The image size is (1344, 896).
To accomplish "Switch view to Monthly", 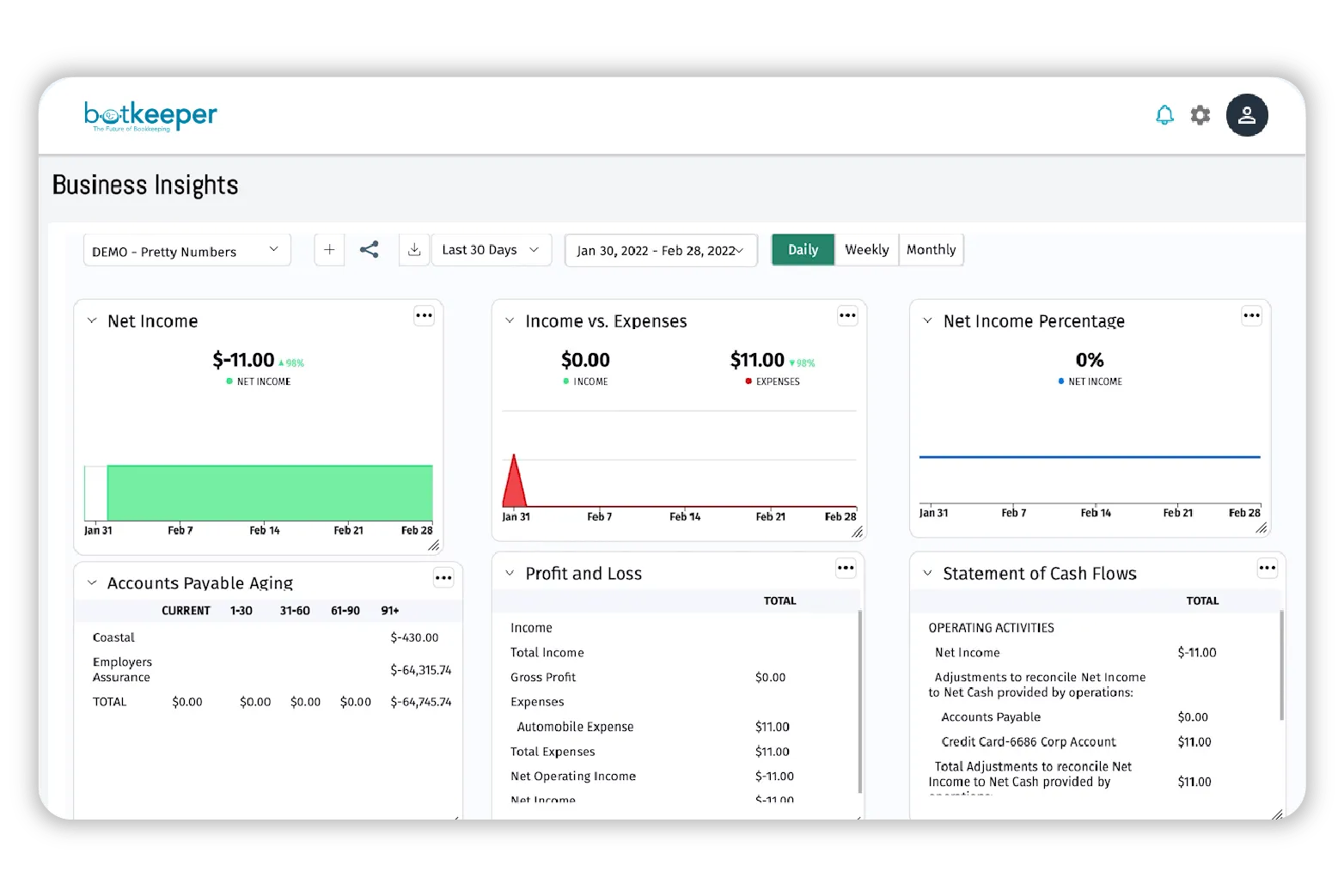I will click(931, 250).
